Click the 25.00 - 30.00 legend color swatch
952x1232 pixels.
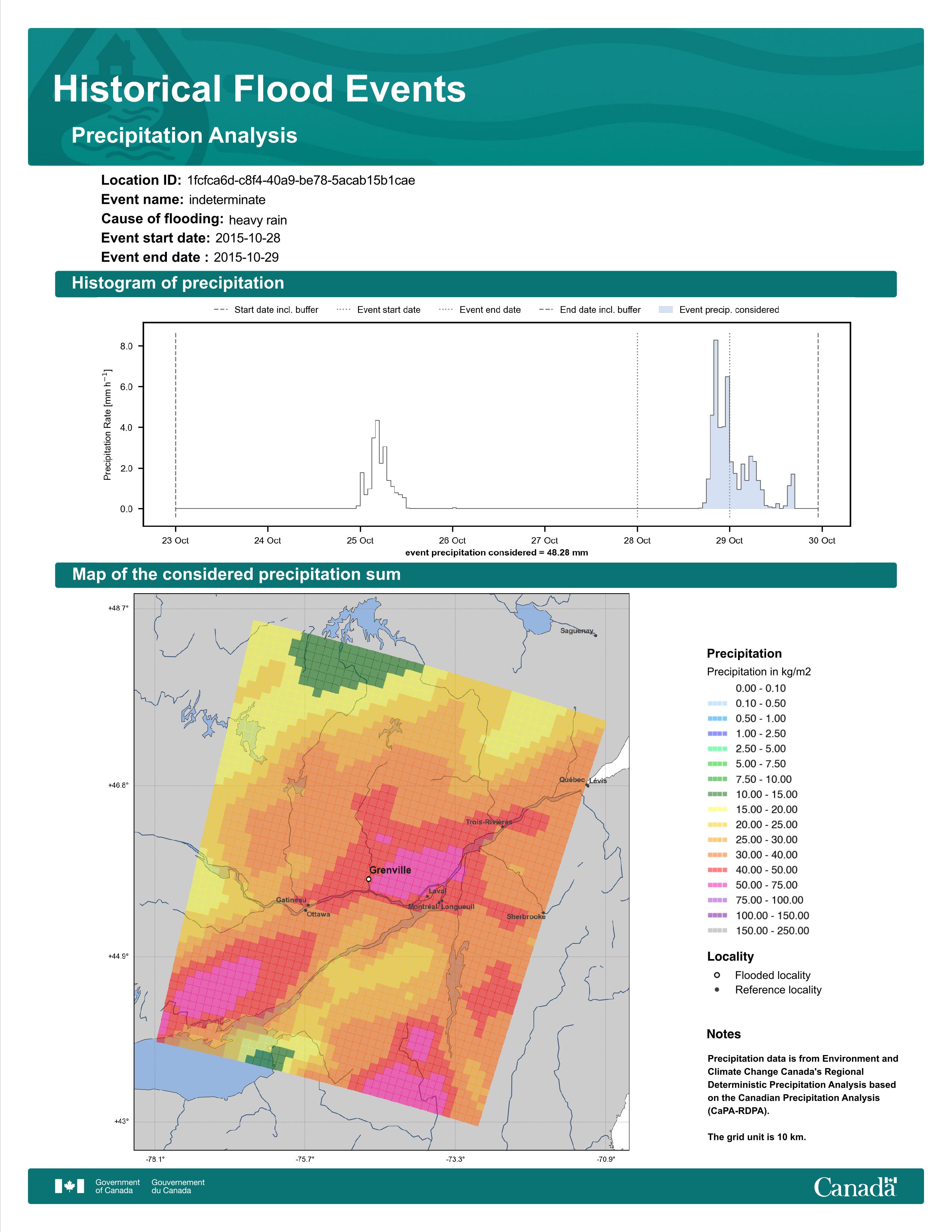[x=717, y=840]
